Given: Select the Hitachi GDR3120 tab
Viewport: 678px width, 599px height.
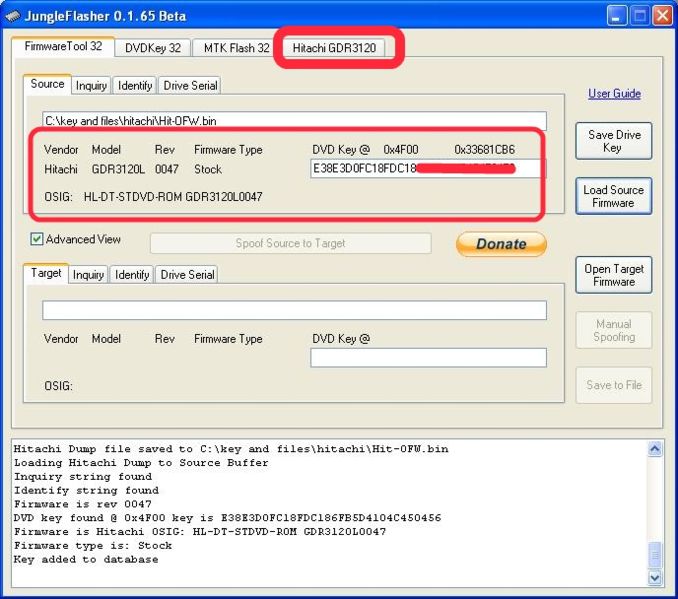Looking at the screenshot, I should (334, 48).
